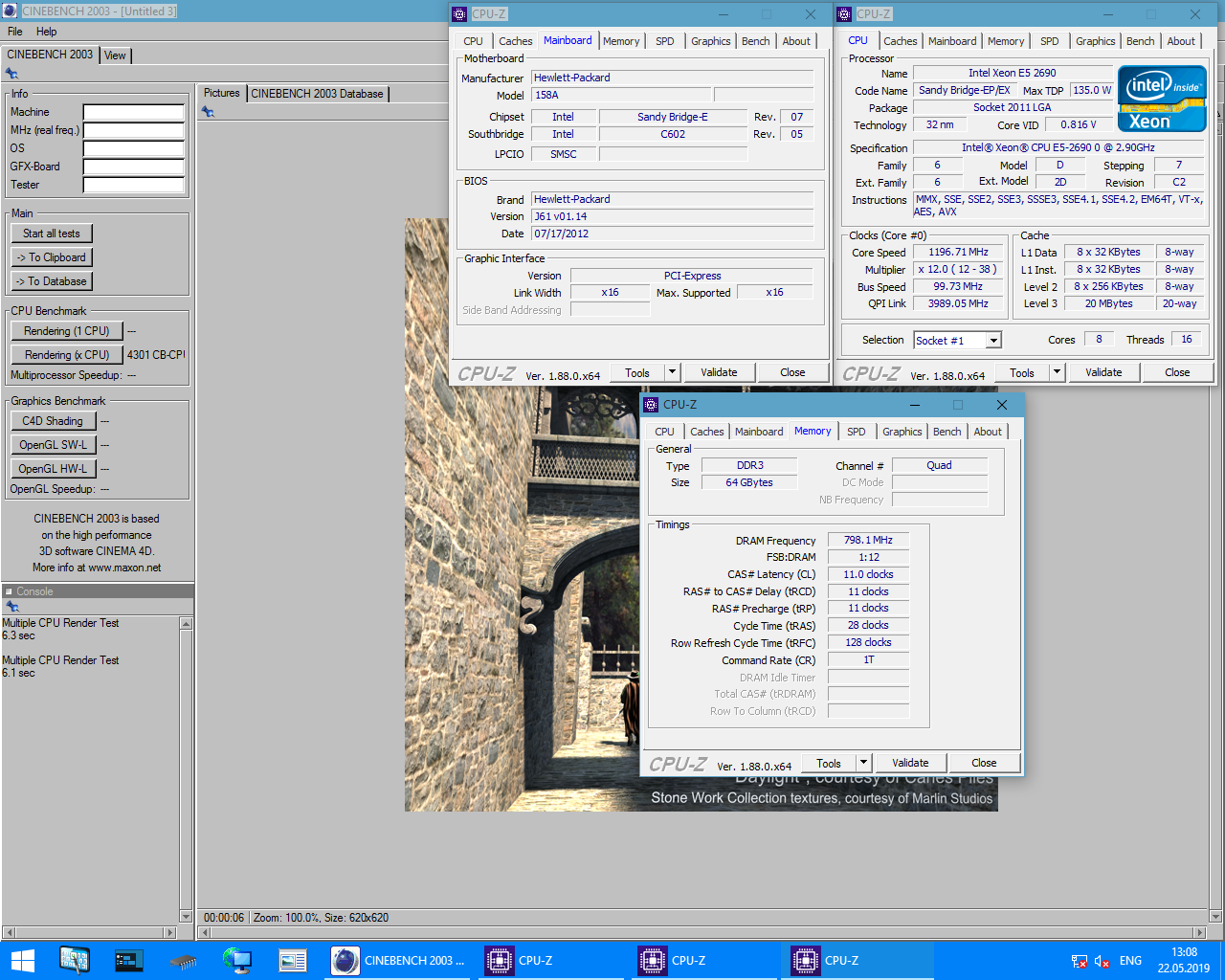Click into the MHz (real freq.) field

point(133,130)
